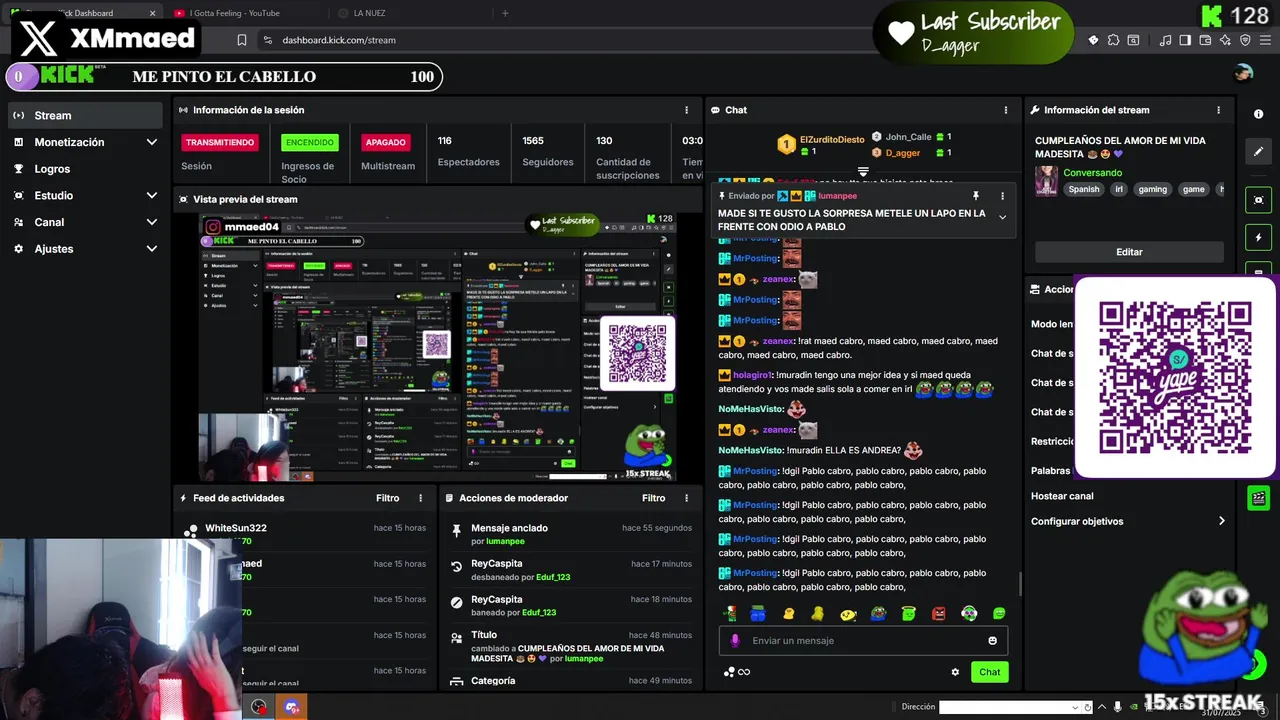Open Acciones de moderador options menu

(x=686, y=498)
